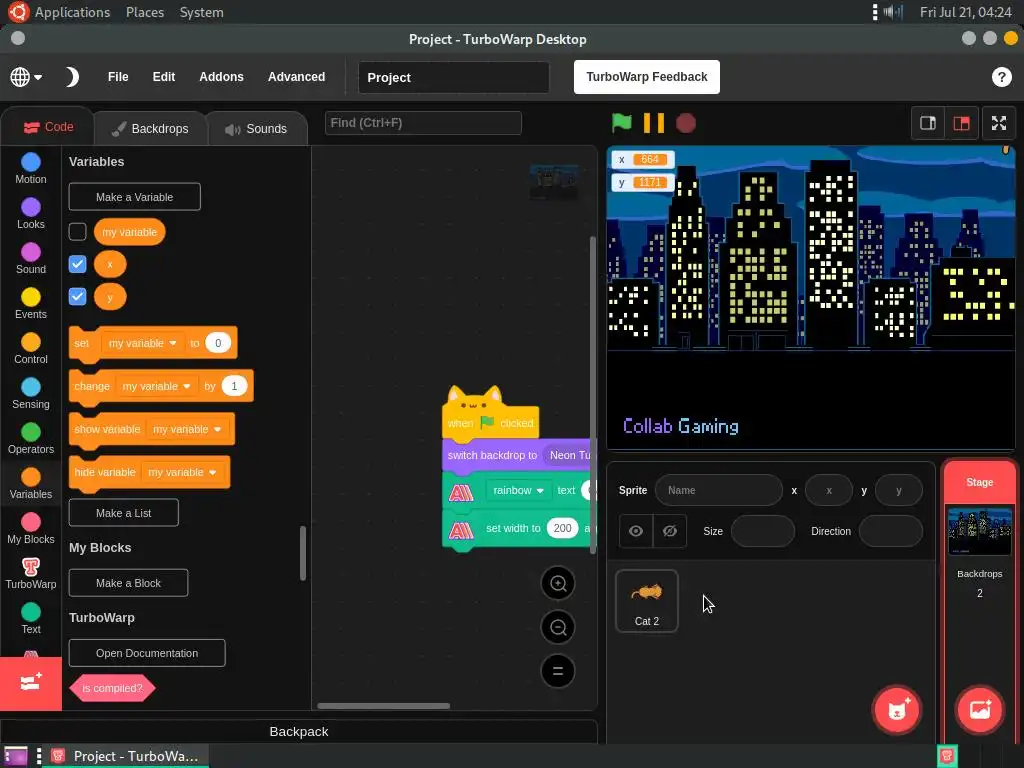1024x768 pixels.
Task: Click the workspace vertical scrollbar
Action: tap(592, 395)
